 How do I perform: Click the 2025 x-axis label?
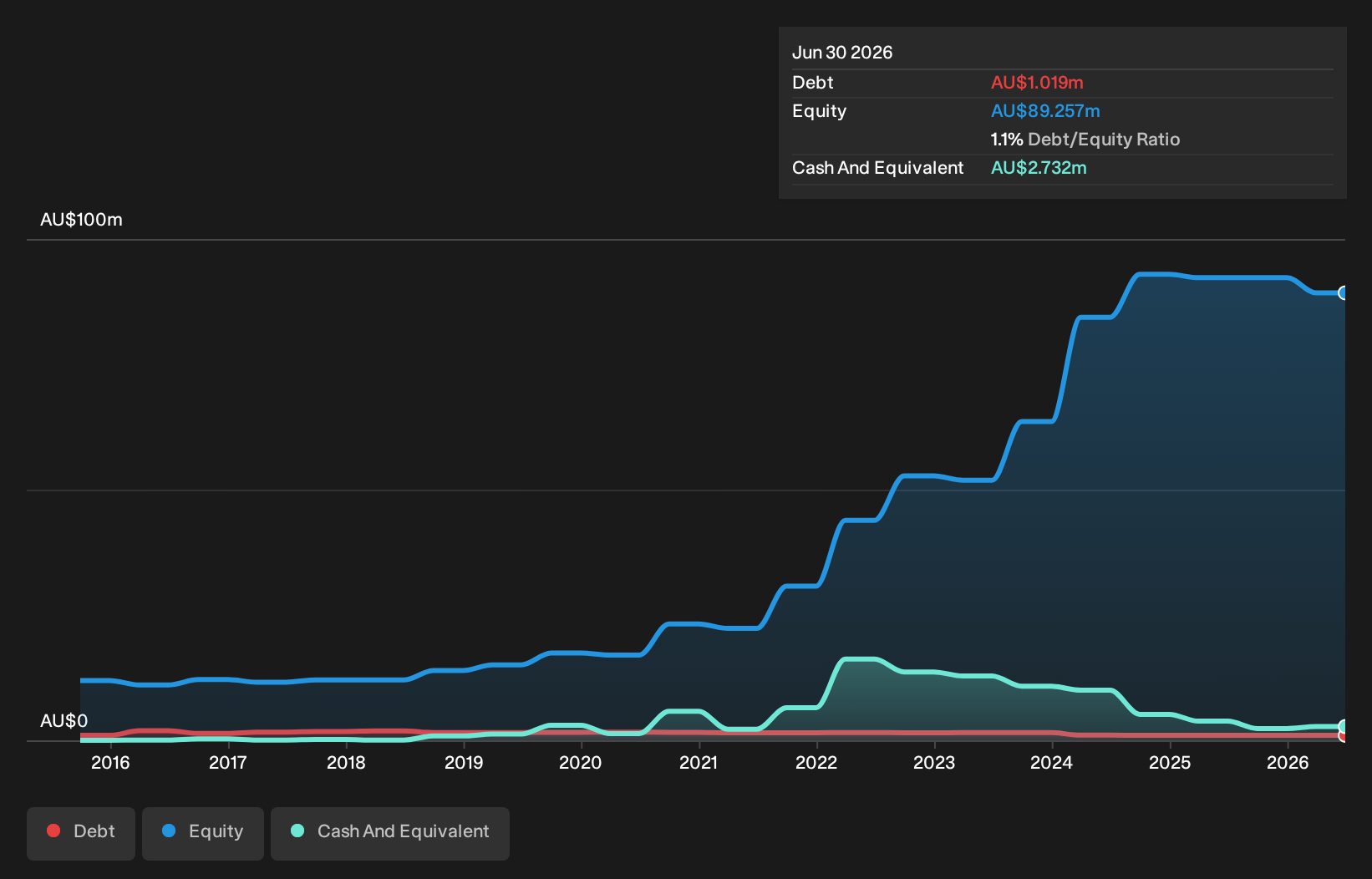(1170, 762)
